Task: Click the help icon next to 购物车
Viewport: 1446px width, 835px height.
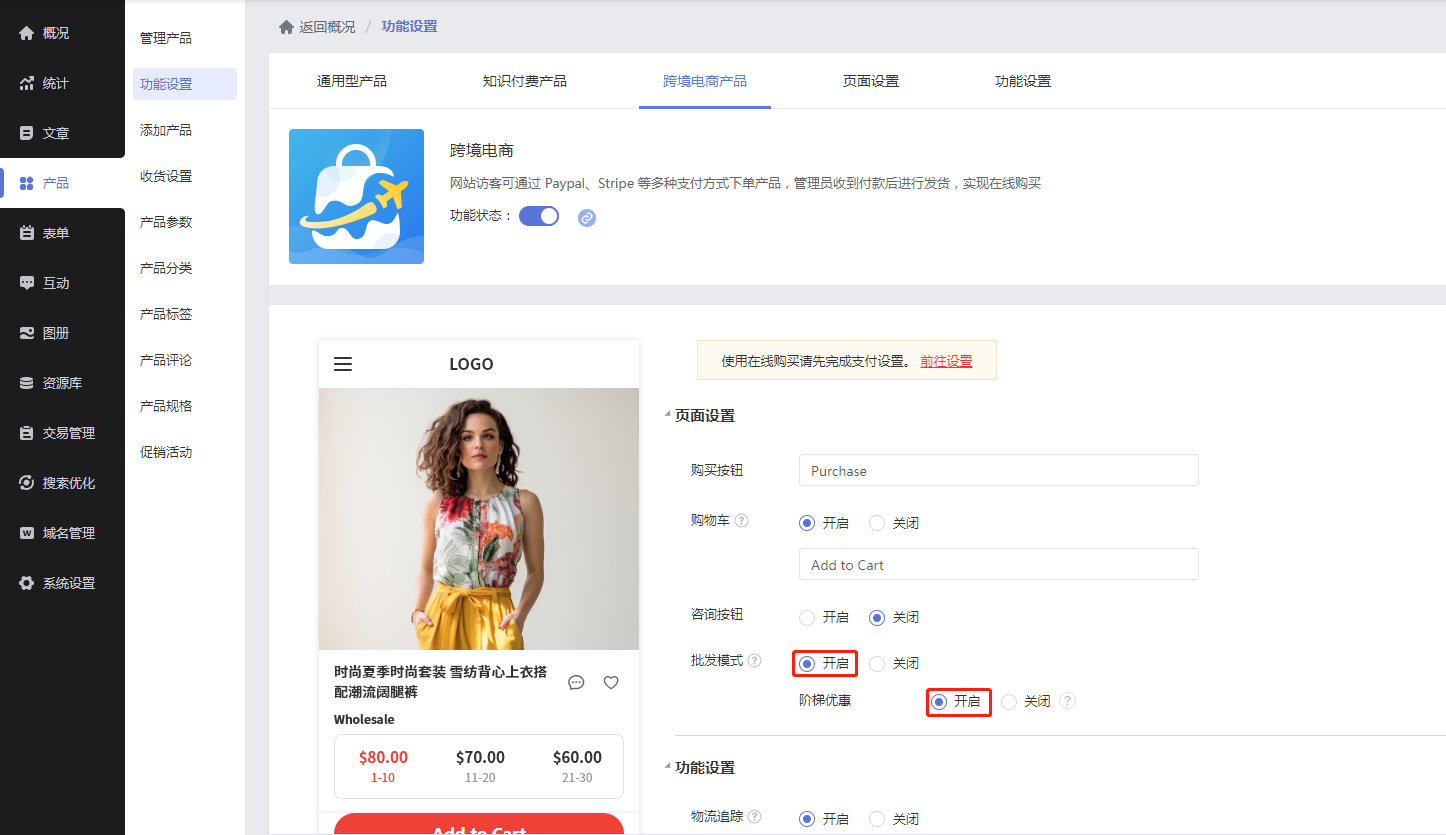Action: coord(742,520)
